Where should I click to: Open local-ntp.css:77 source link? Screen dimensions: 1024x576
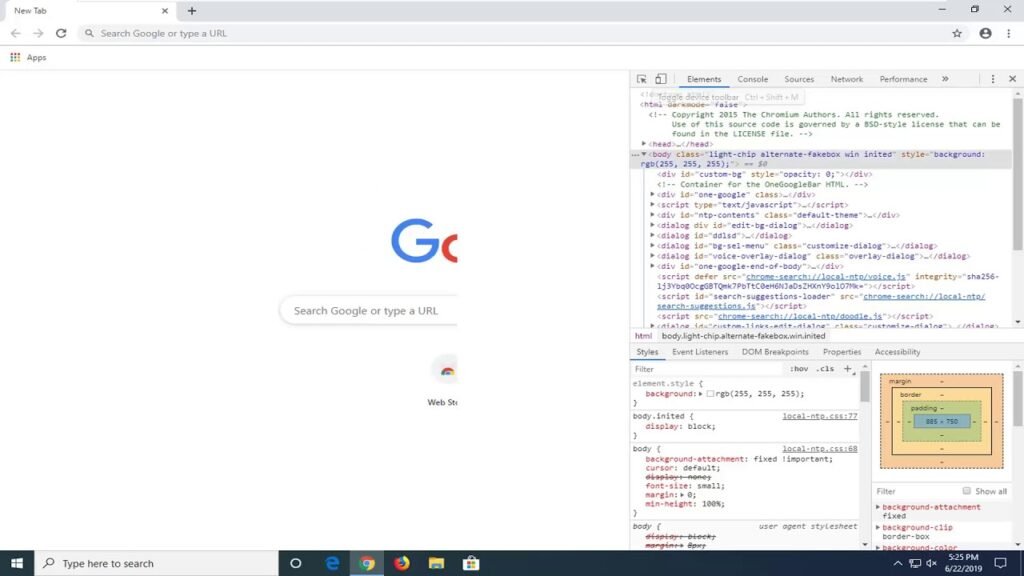pos(820,416)
